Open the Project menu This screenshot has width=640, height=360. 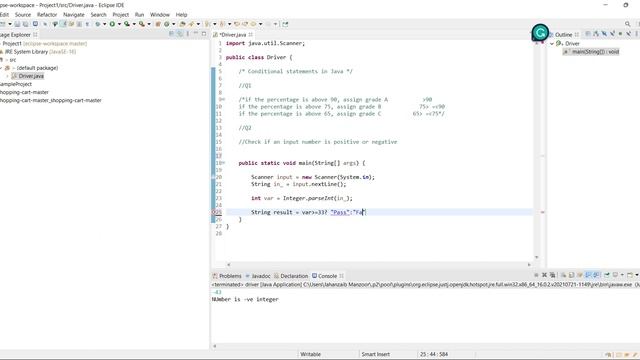point(120,14)
